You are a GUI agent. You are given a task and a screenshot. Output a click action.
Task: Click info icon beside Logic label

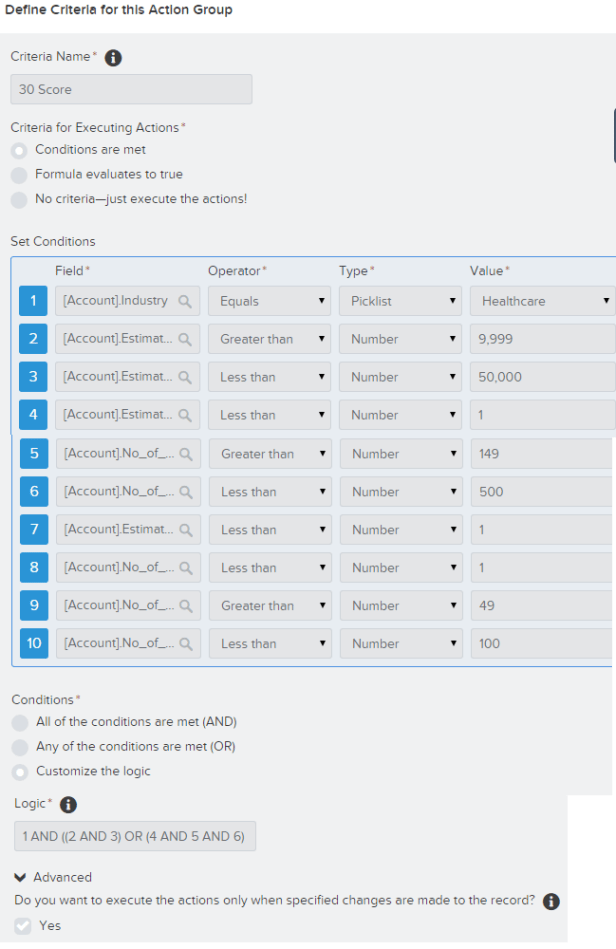click(x=68, y=804)
